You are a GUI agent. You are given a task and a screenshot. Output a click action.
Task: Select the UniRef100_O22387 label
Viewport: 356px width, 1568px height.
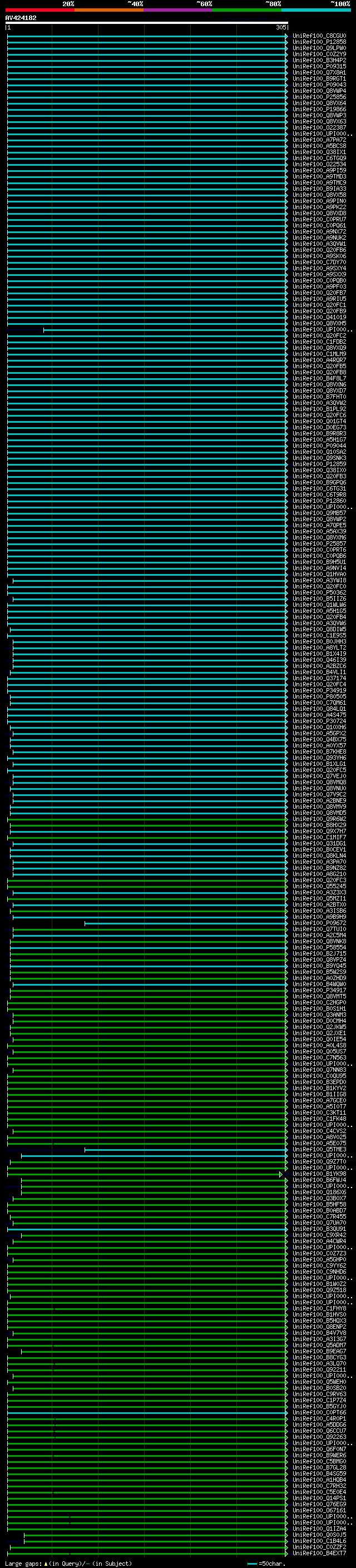tap(319, 127)
